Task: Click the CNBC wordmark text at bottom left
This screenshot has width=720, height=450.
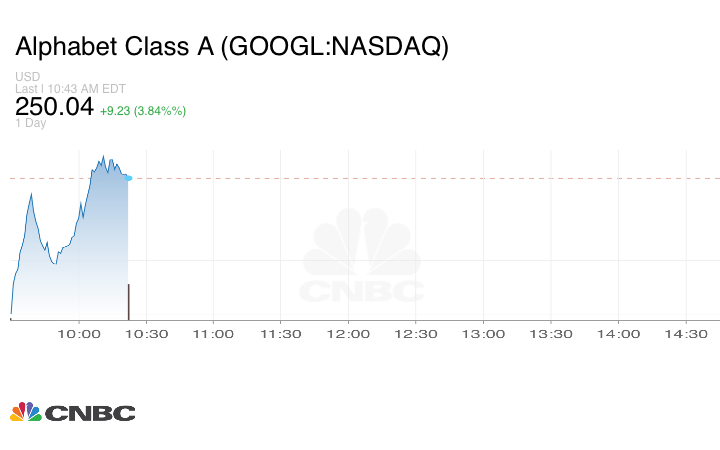Action: (x=90, y=412)
